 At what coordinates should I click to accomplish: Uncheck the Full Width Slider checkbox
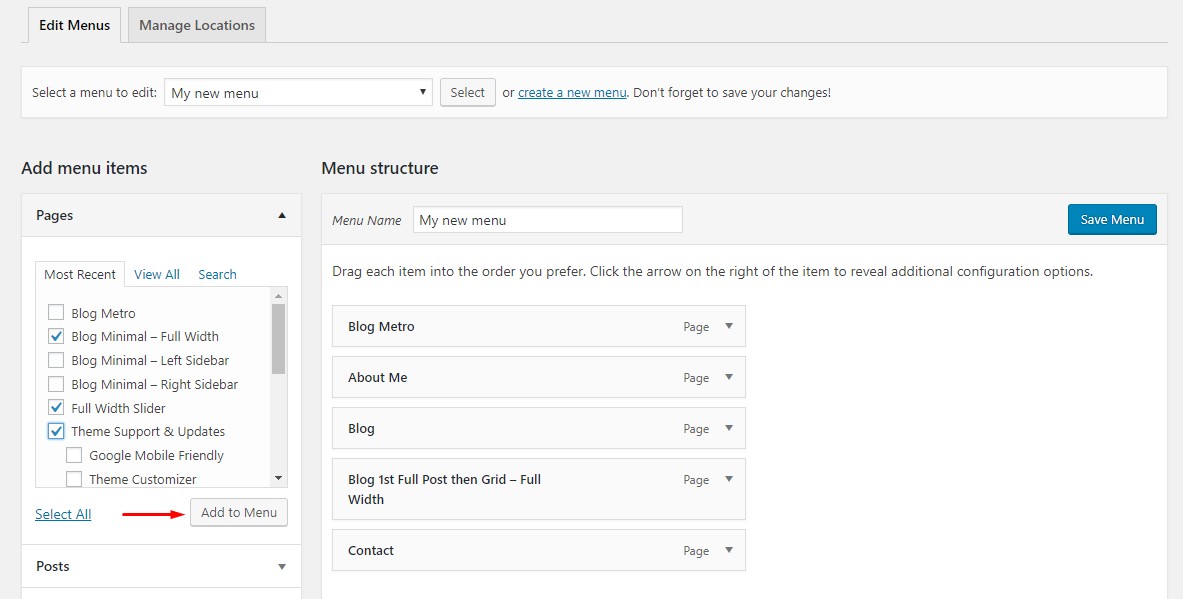[x=56, y=408]
